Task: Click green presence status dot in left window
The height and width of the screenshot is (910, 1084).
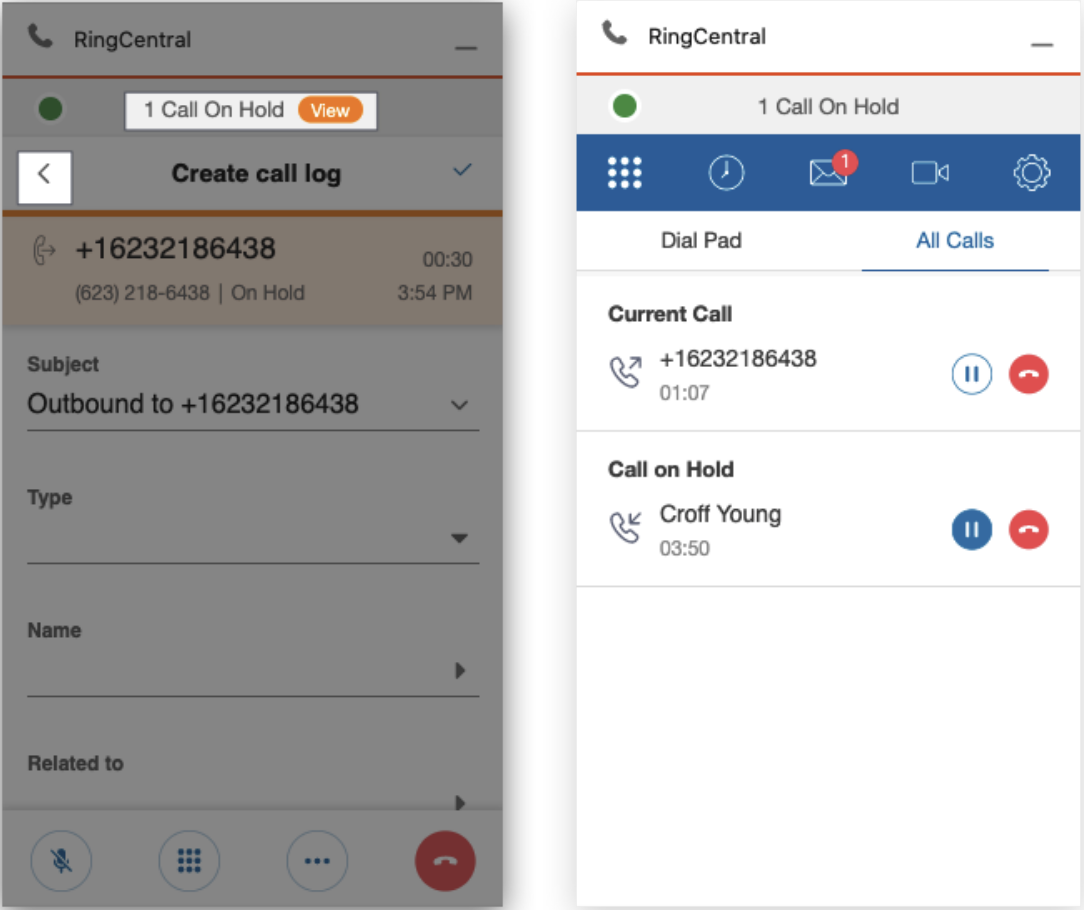Action: [x=50, y=109]
